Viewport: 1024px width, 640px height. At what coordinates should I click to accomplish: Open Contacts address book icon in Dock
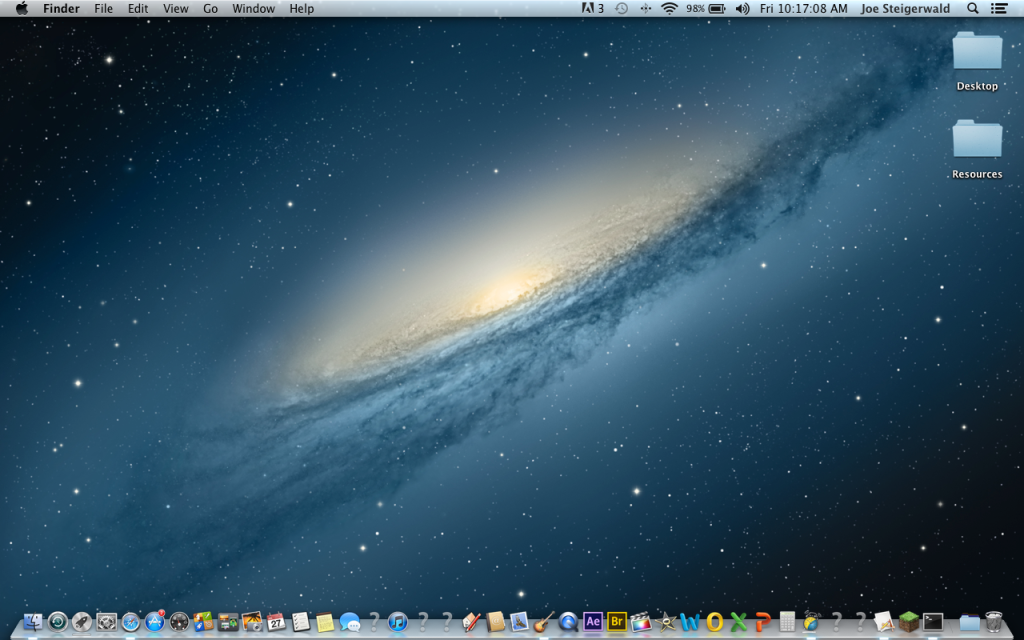tap(495, 622)
